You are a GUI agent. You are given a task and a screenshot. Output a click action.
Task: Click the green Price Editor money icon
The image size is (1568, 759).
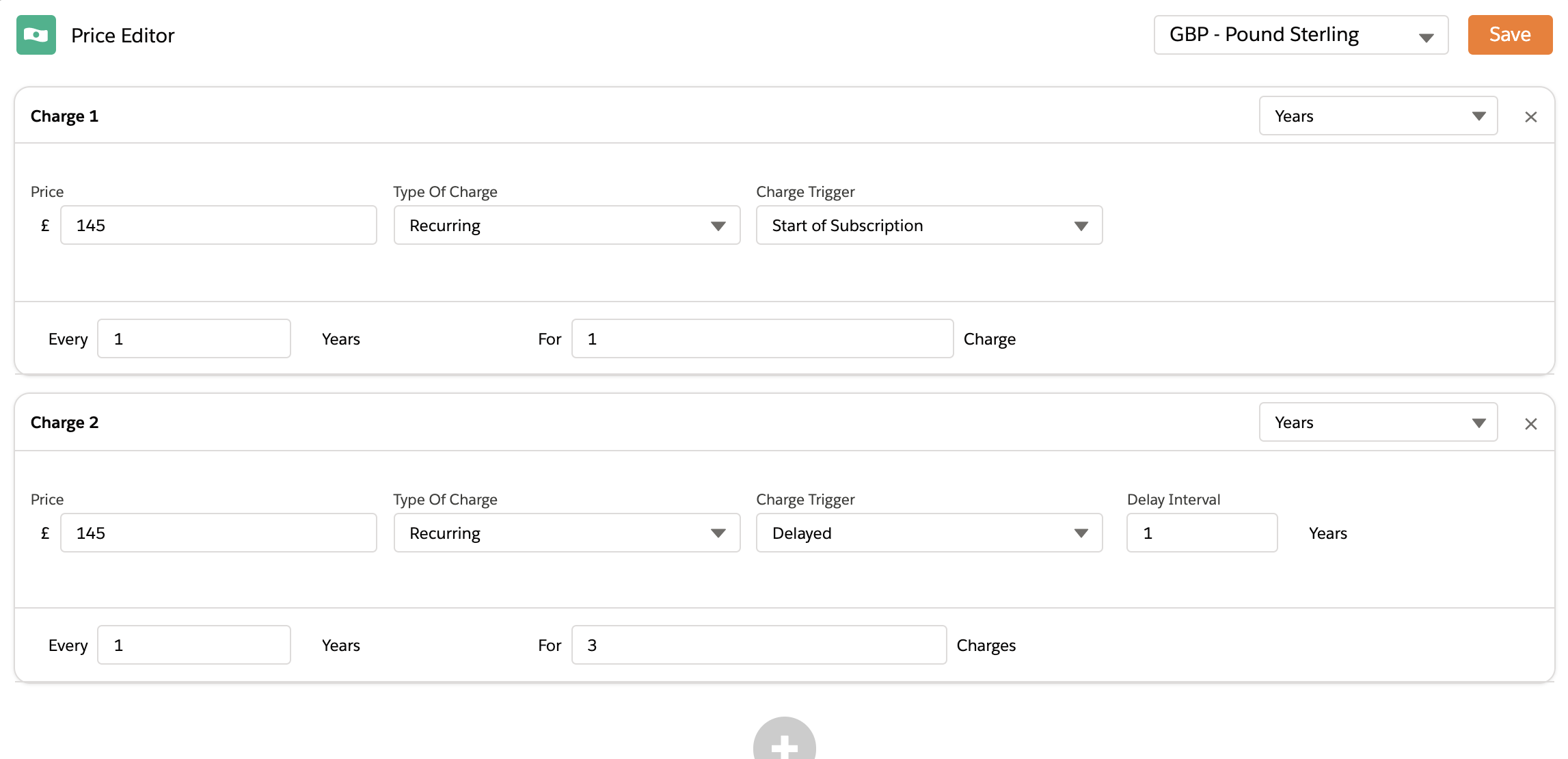[x=36, y=35]
